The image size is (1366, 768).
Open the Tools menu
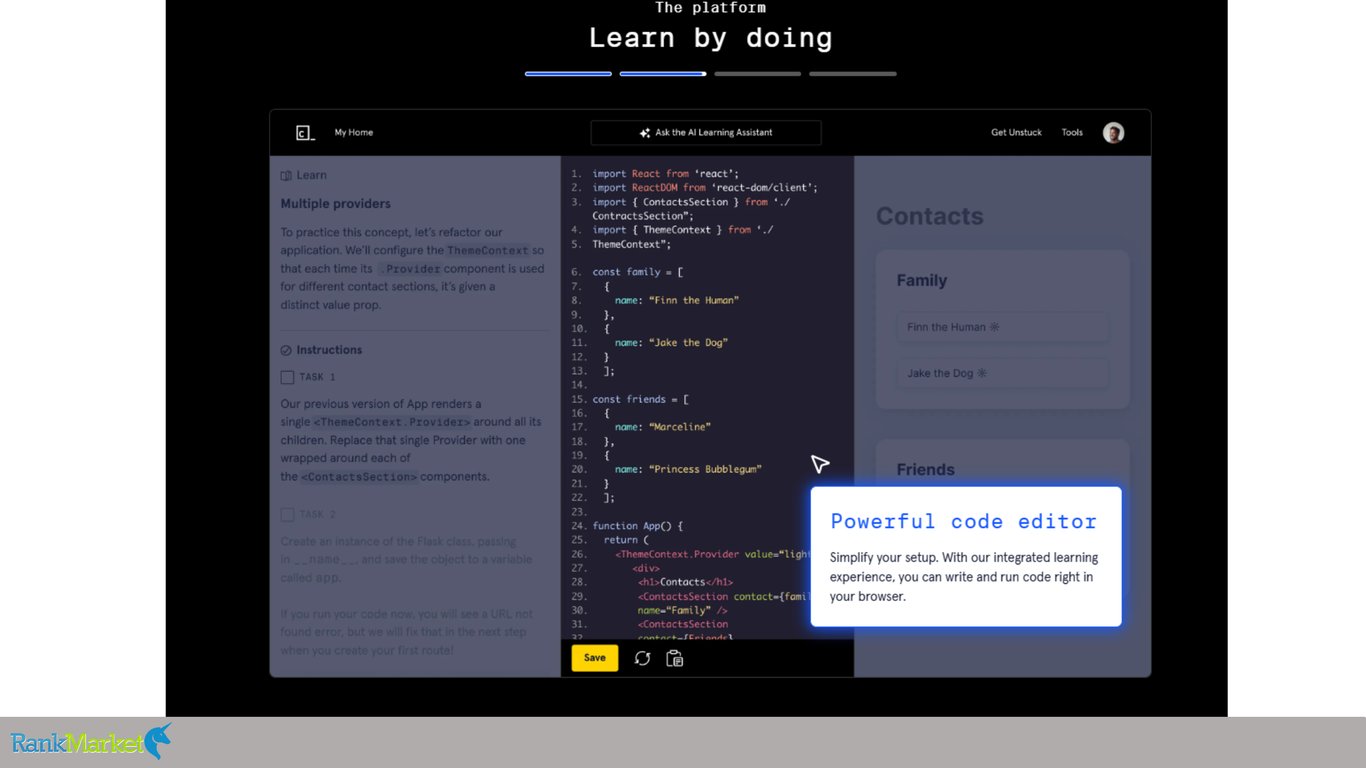pos(1072,132)
